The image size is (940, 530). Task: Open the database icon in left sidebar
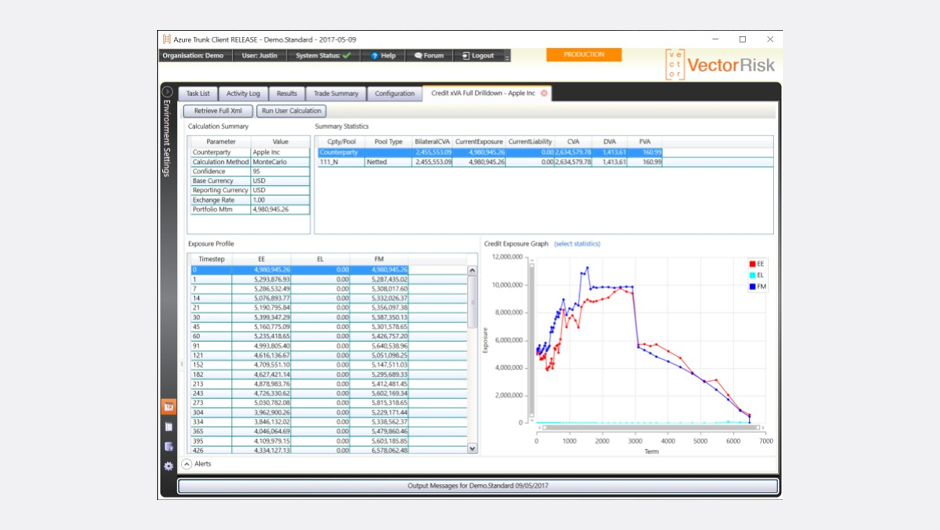168,447
